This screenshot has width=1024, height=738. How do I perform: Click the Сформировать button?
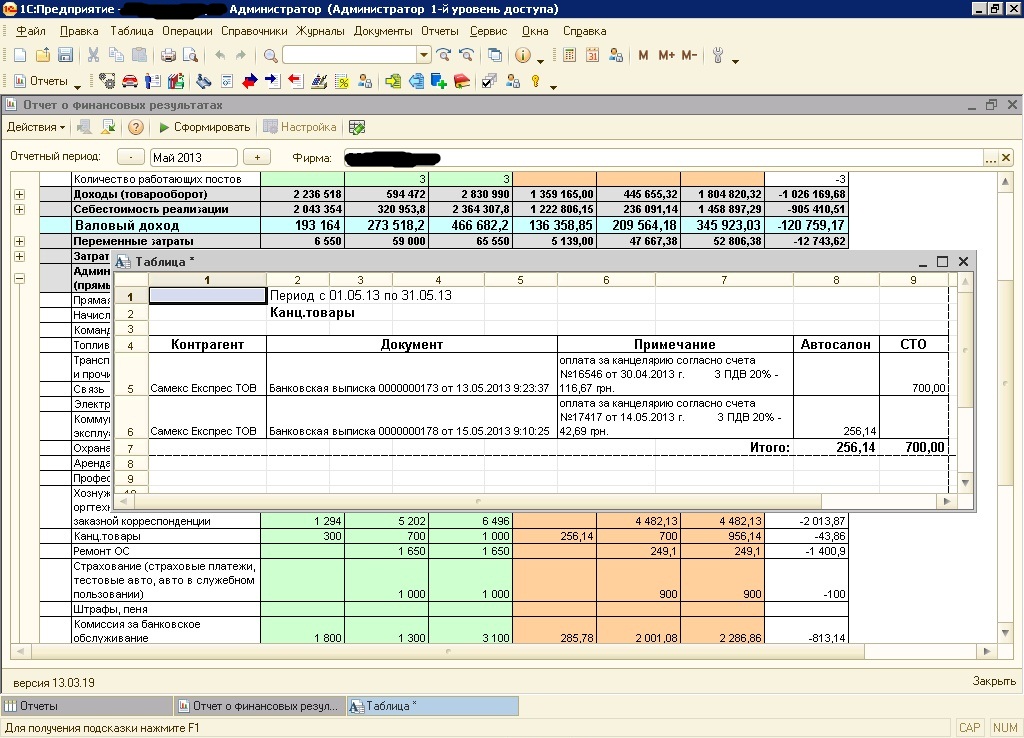click(x=204, y=127)
